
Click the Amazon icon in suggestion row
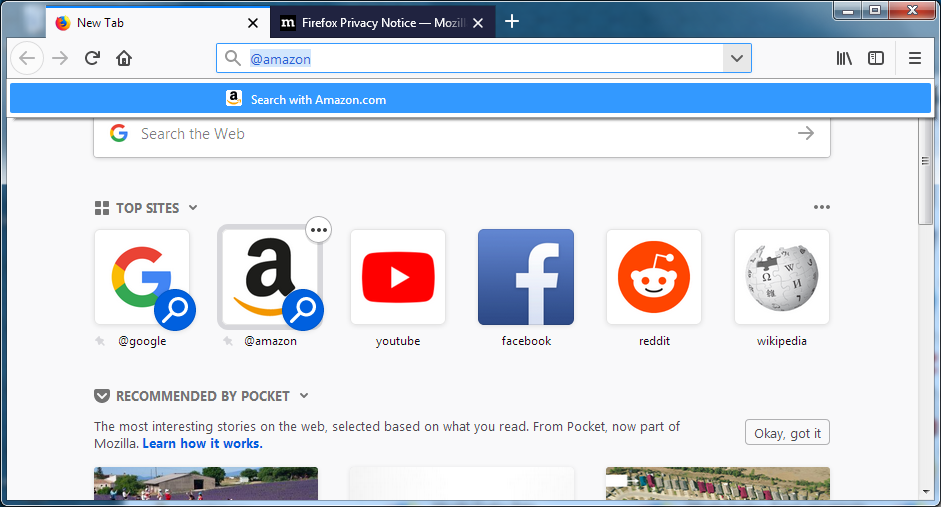pos(234,98)
